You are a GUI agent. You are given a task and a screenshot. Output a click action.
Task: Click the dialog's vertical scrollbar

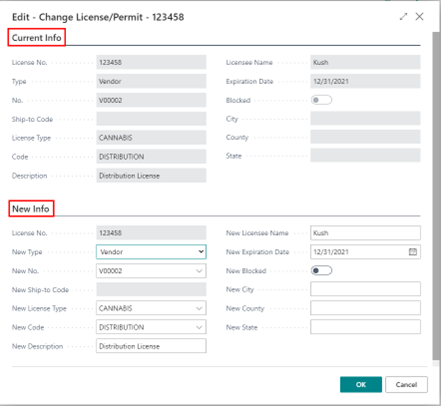tap(436, 196)
